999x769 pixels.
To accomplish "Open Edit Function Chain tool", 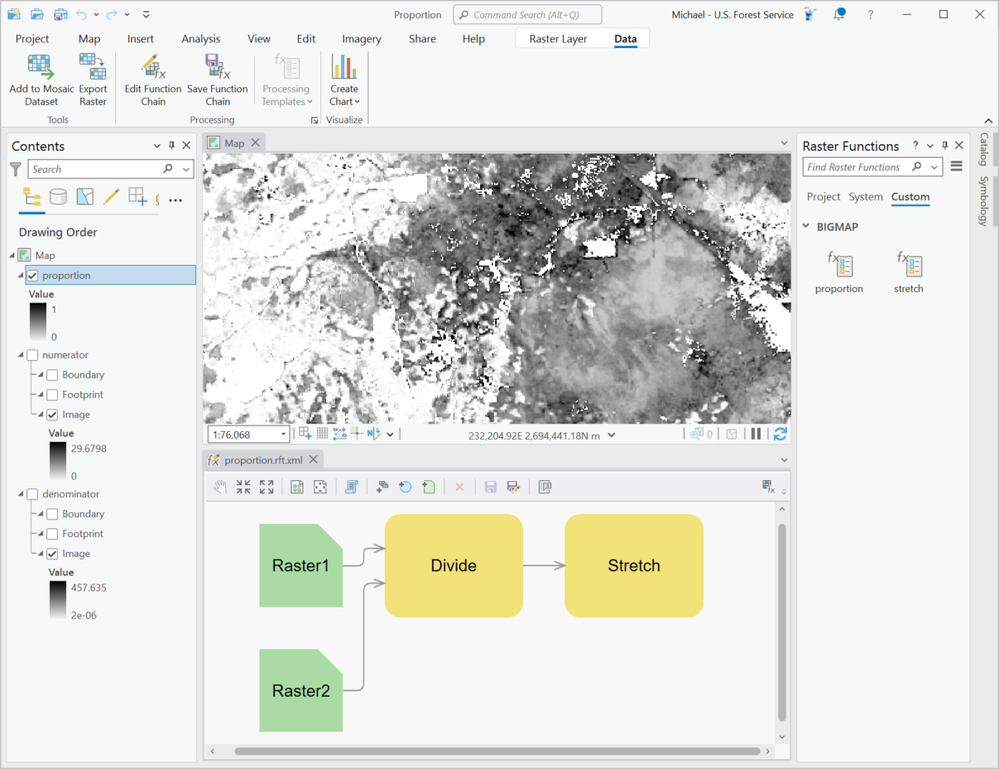I will point(153,68).
